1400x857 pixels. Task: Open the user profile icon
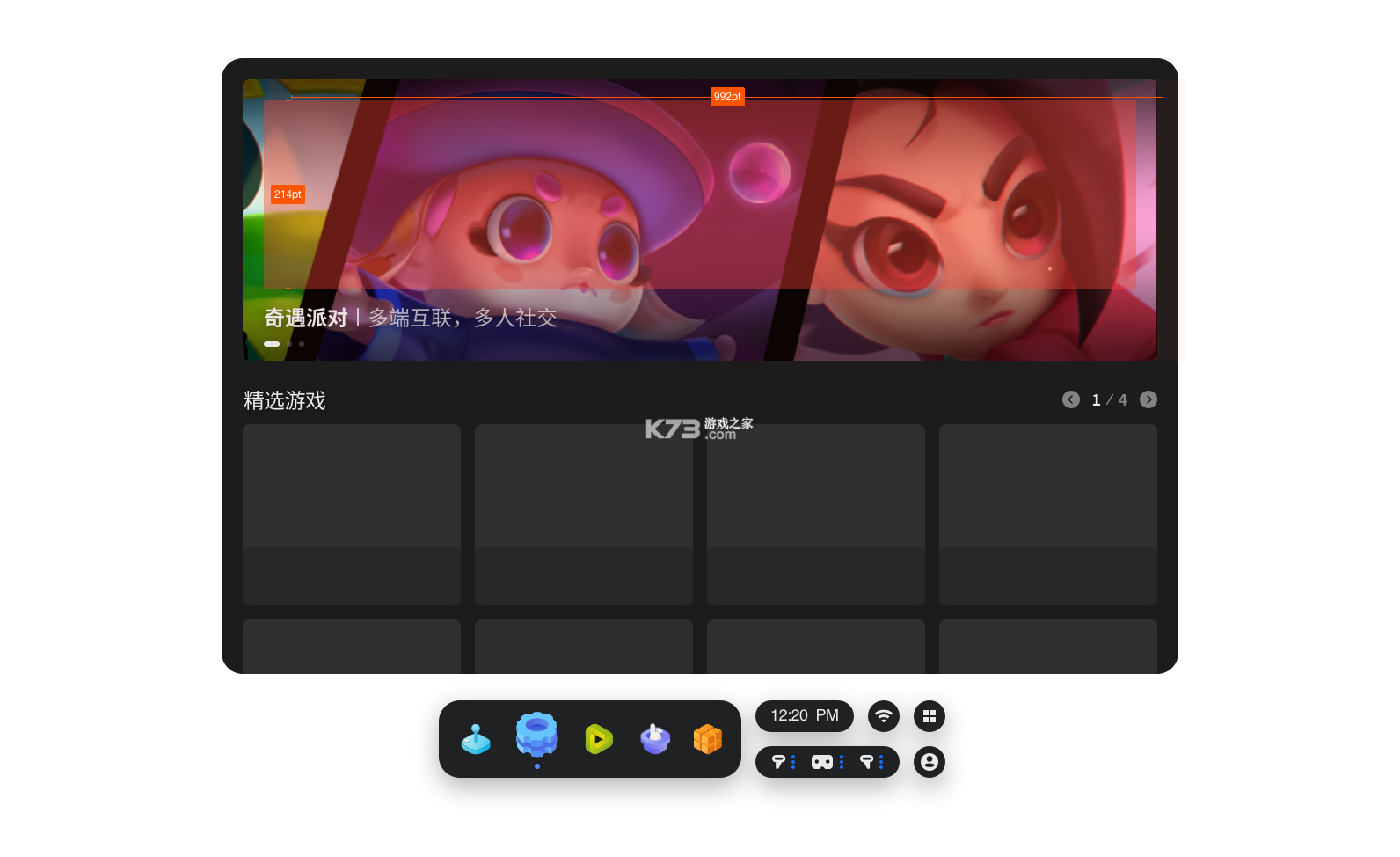click(x=930, y=762)
